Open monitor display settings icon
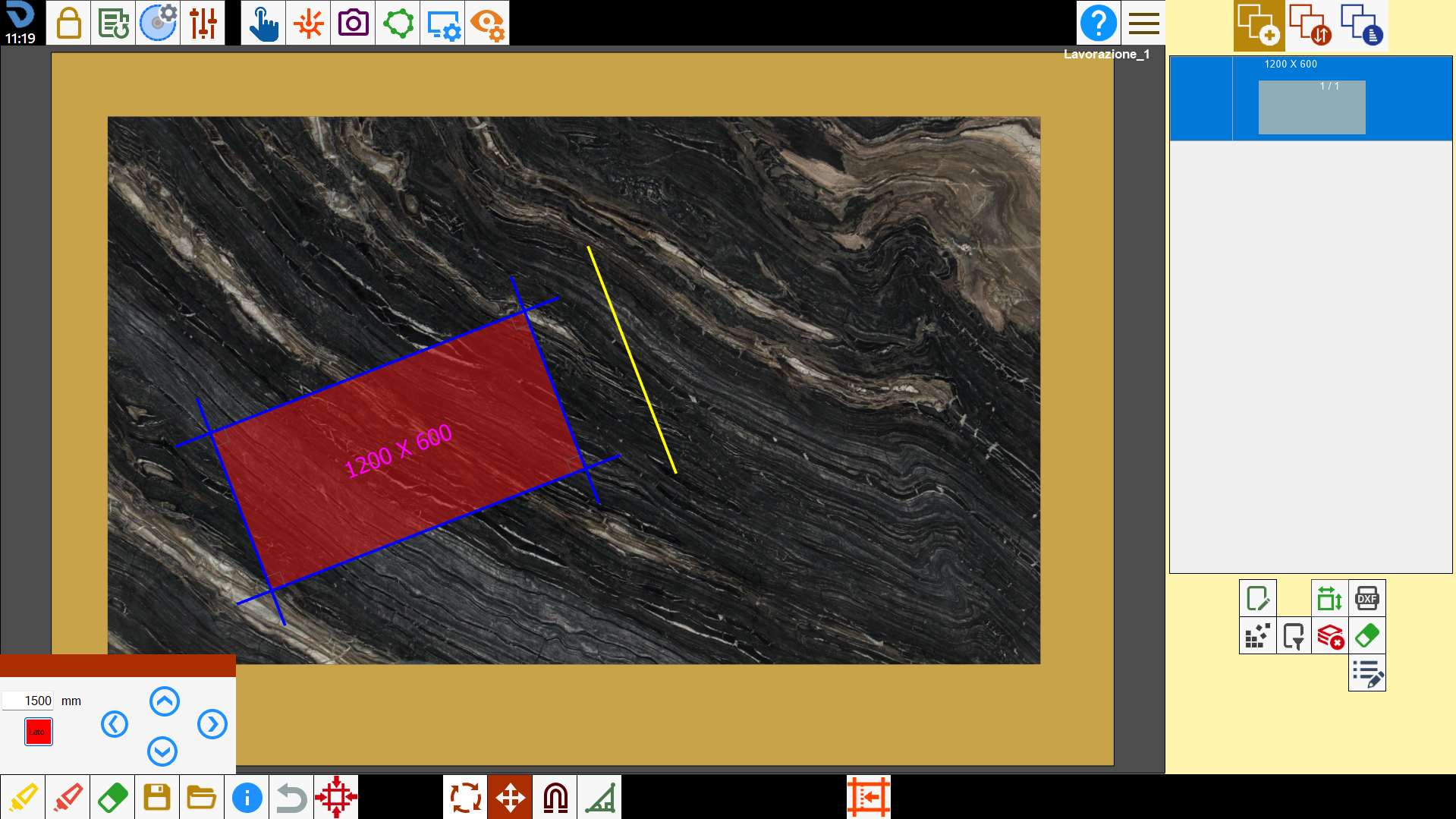Viewport: 1456px width, 819px height. [x=442, y=24]
